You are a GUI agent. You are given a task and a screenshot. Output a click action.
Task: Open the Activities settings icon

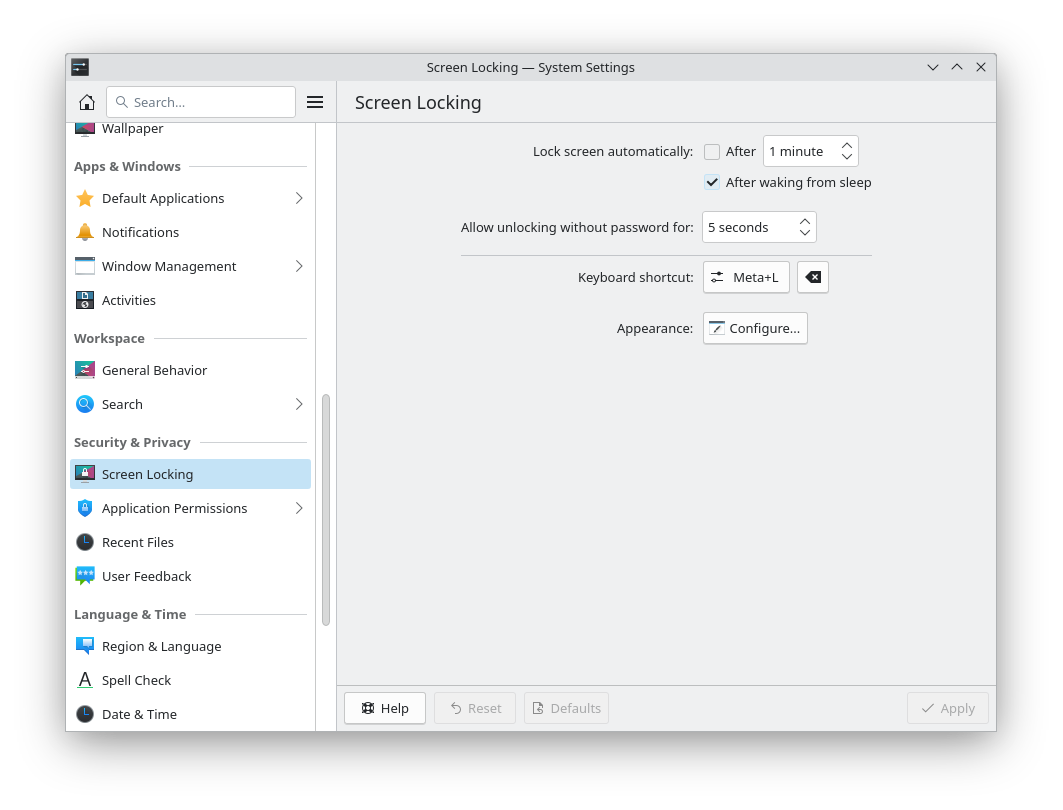[x=85, y=300]
